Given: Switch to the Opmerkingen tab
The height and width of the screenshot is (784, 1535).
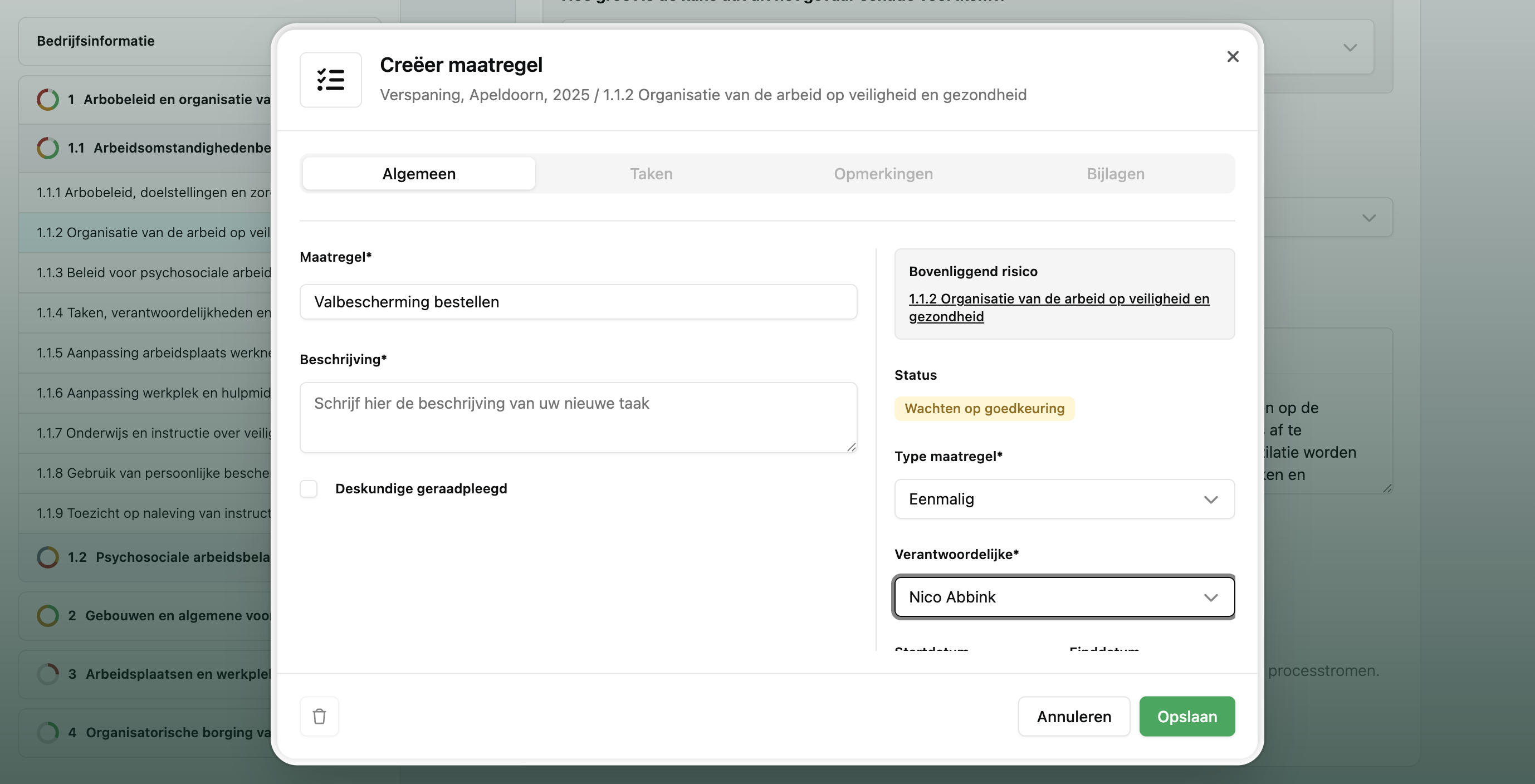Looking at the screenshot, I should pos(883,174).
